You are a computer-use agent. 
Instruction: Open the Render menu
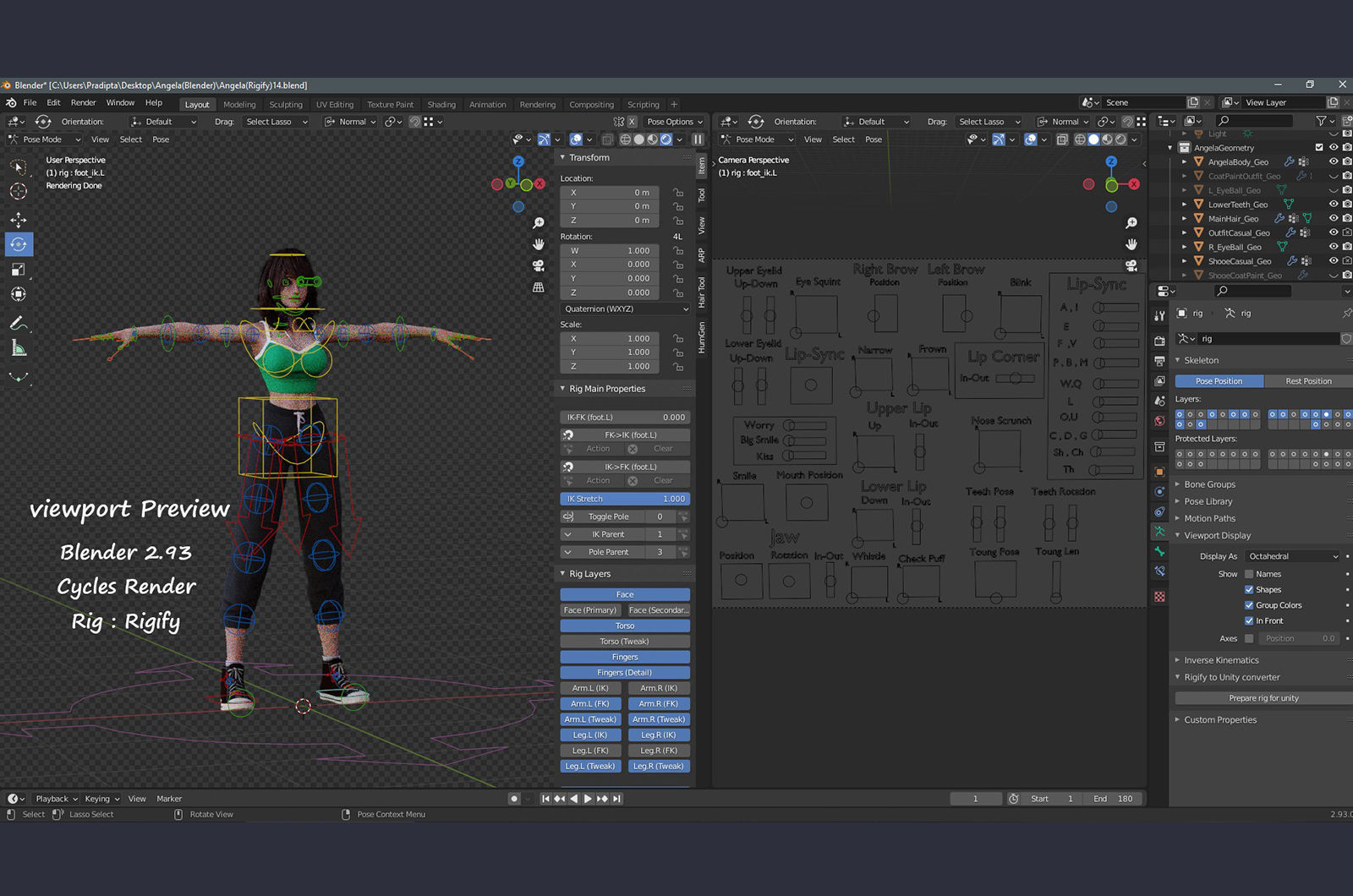coord(83,103)
